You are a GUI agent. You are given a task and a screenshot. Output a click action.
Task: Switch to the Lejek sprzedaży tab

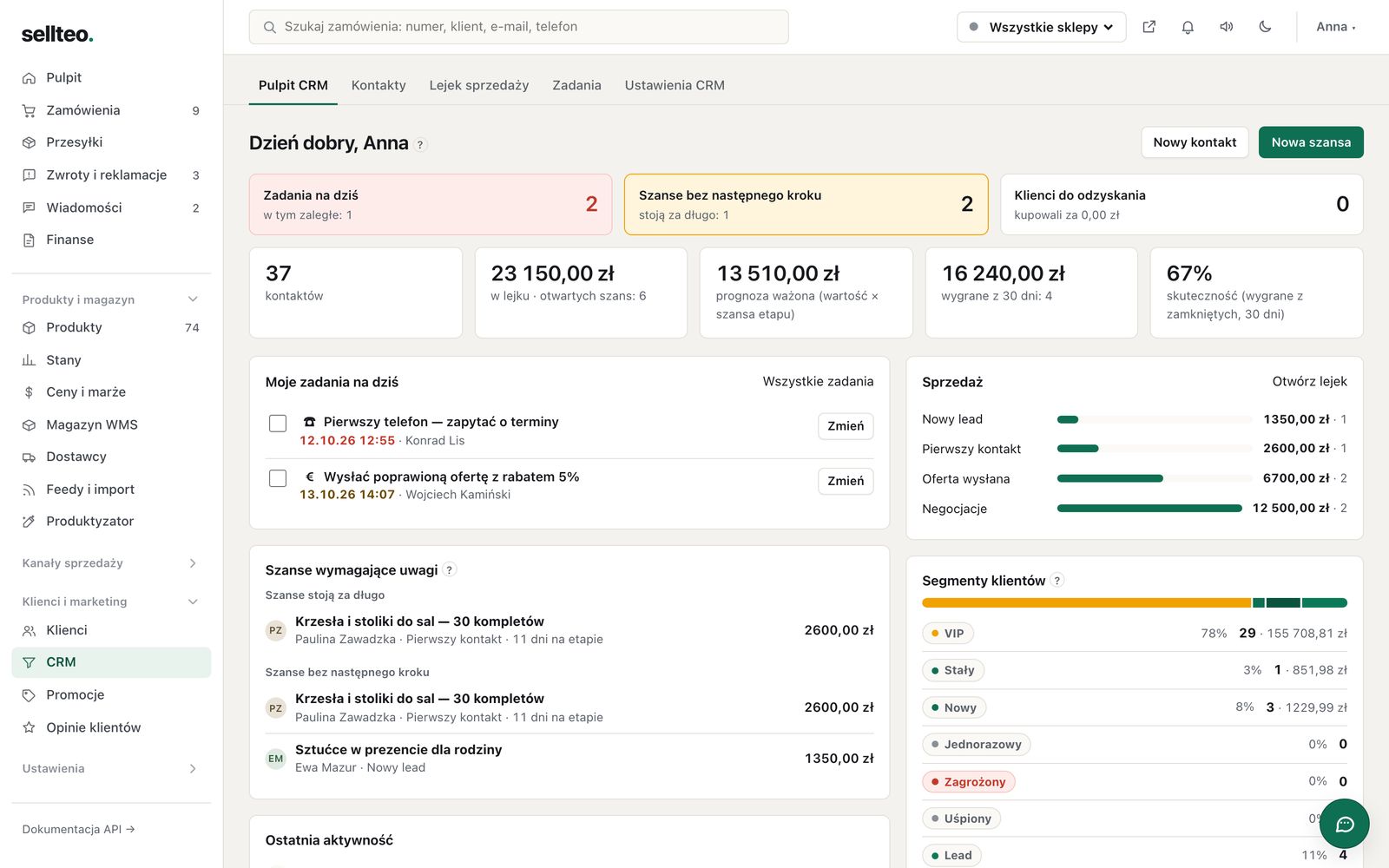pyautogui.click(x=479, y=85)
